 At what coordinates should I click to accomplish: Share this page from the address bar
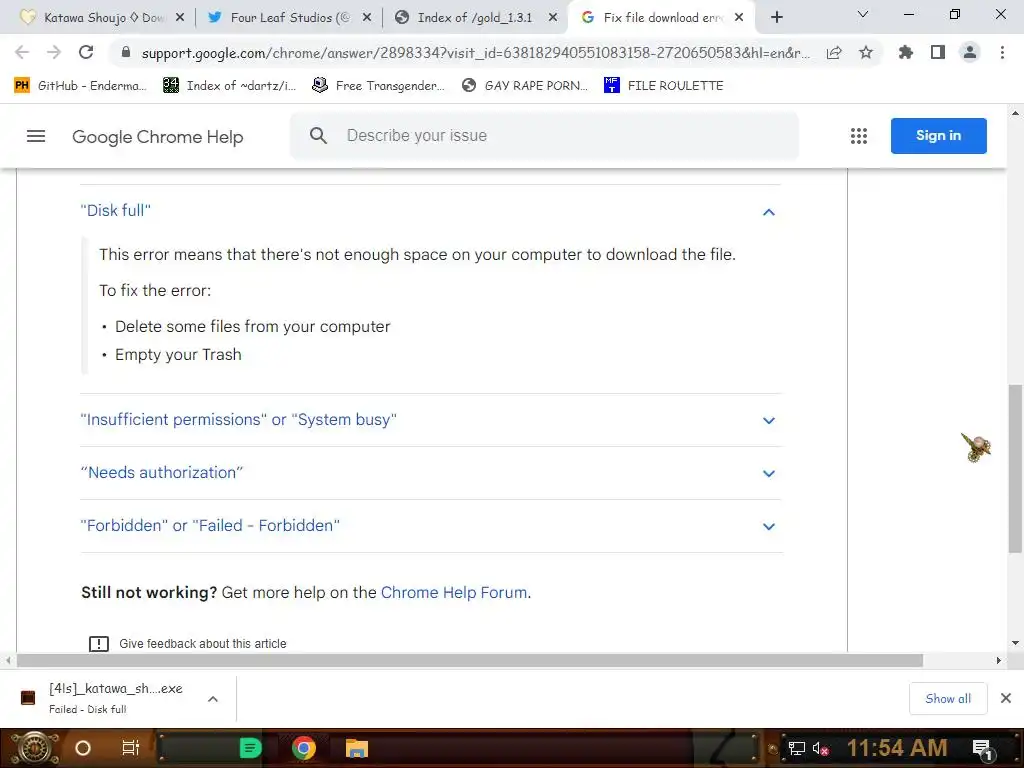(x=834, y=53)
